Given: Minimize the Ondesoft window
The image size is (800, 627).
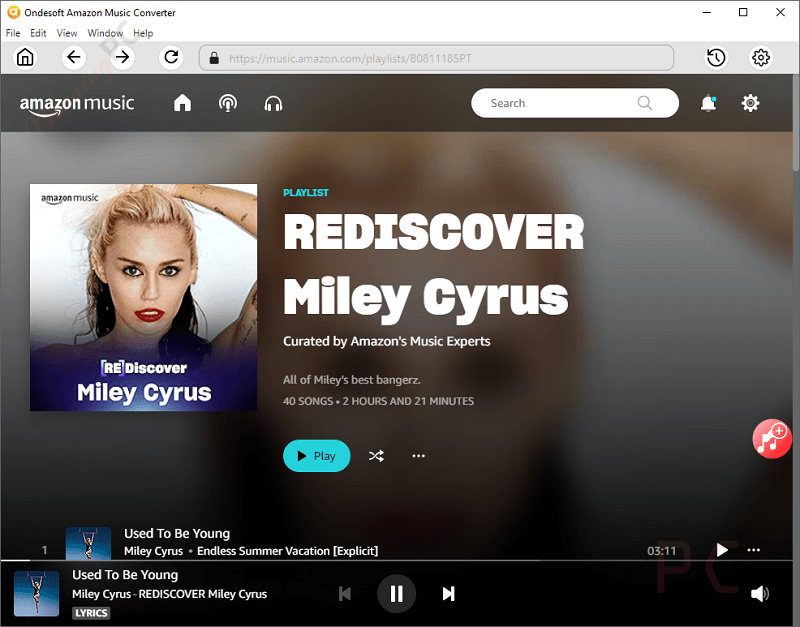Looking at the screenshot, I should tap(707, 12).
